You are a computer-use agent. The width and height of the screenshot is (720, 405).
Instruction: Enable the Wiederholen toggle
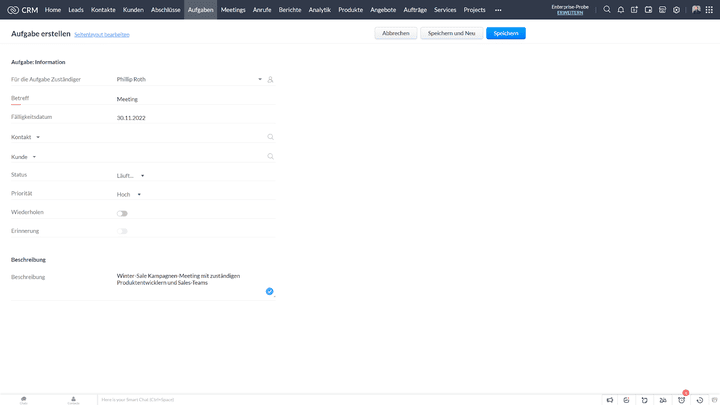point(122,214)
